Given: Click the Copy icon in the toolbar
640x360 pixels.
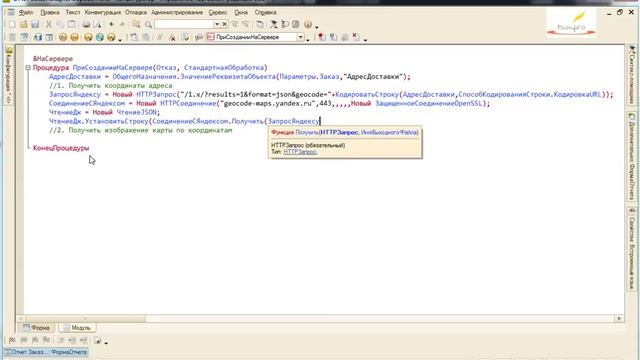Looking at the screenshot, I should tap(60, 24).
